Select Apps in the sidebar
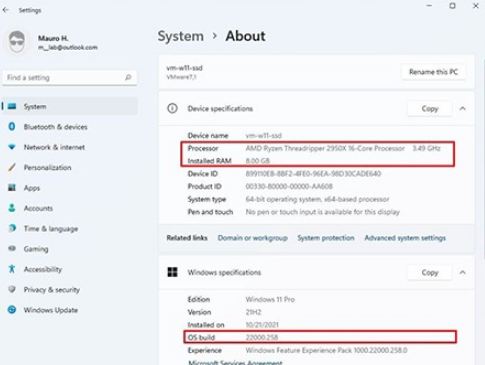This screenshot has height=365, width=485. pyautogui.click(x=32, y=188)
